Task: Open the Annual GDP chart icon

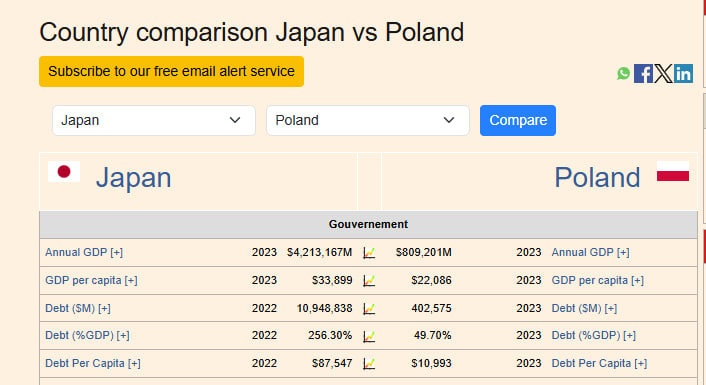Action: [x=369, y=253]
